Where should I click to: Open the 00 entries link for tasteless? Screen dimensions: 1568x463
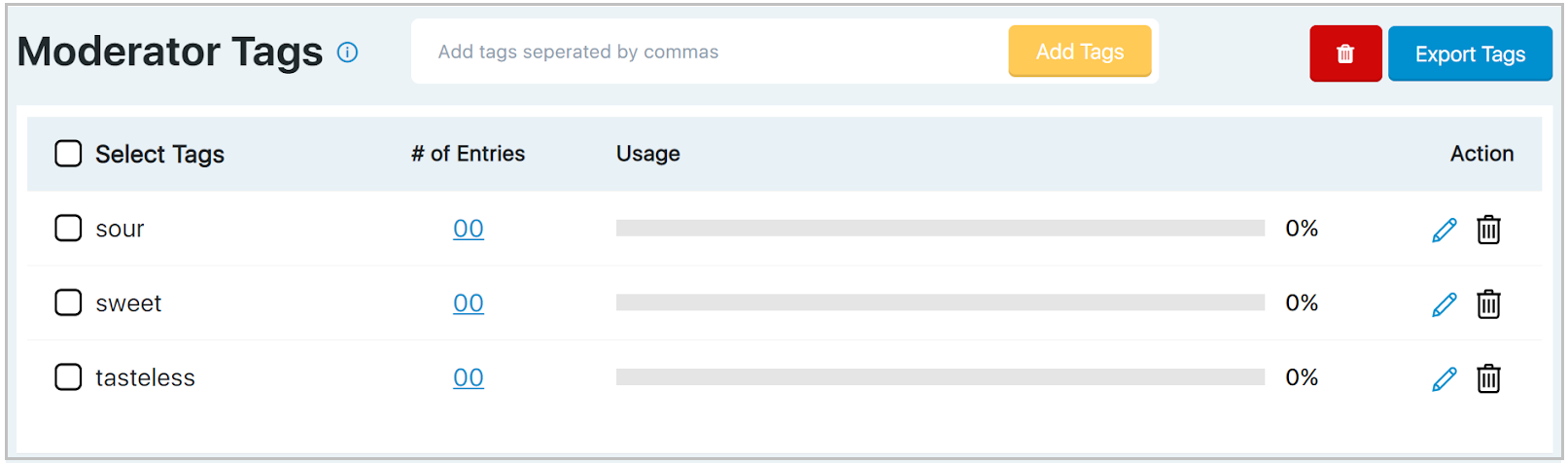(x=469, y=377)
